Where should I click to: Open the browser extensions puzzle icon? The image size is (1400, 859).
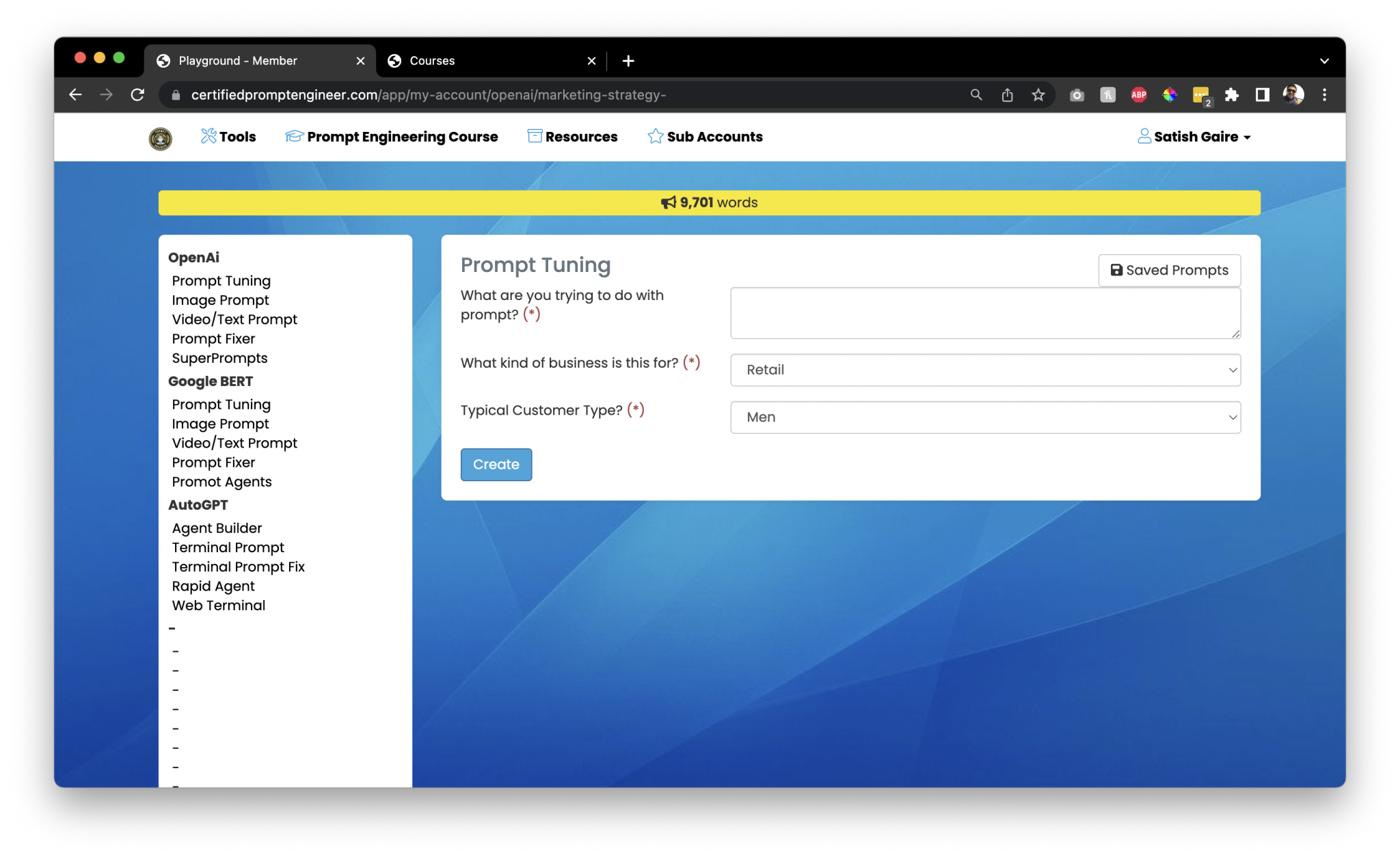coord(1231,95)
